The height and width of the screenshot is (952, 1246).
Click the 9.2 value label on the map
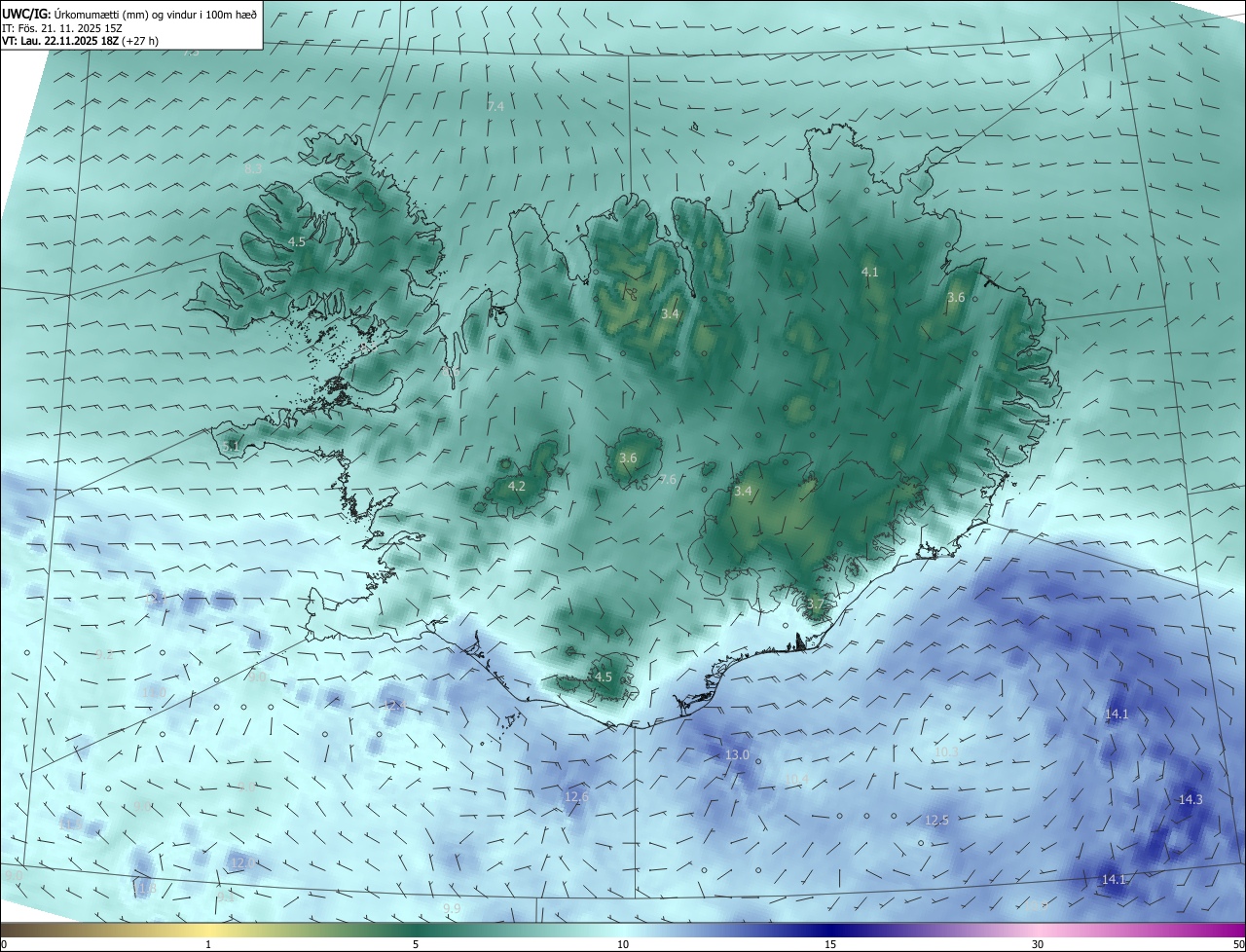(x=104, y=655)
